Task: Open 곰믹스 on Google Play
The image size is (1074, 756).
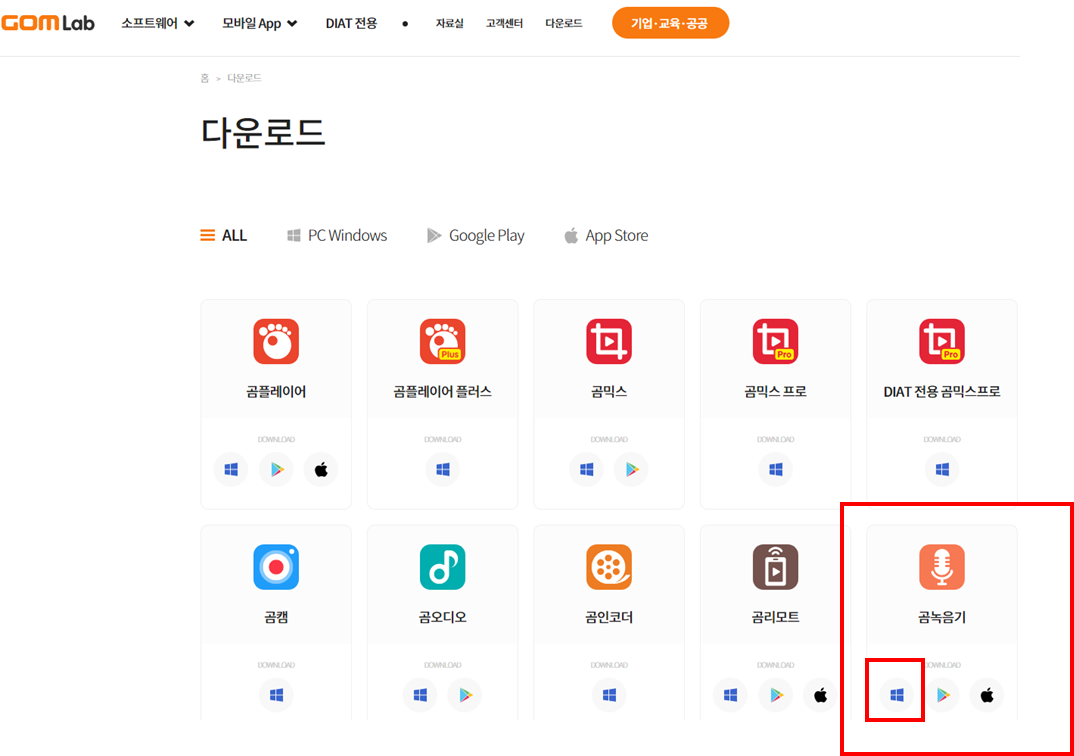Action: (x=632, y=469)
